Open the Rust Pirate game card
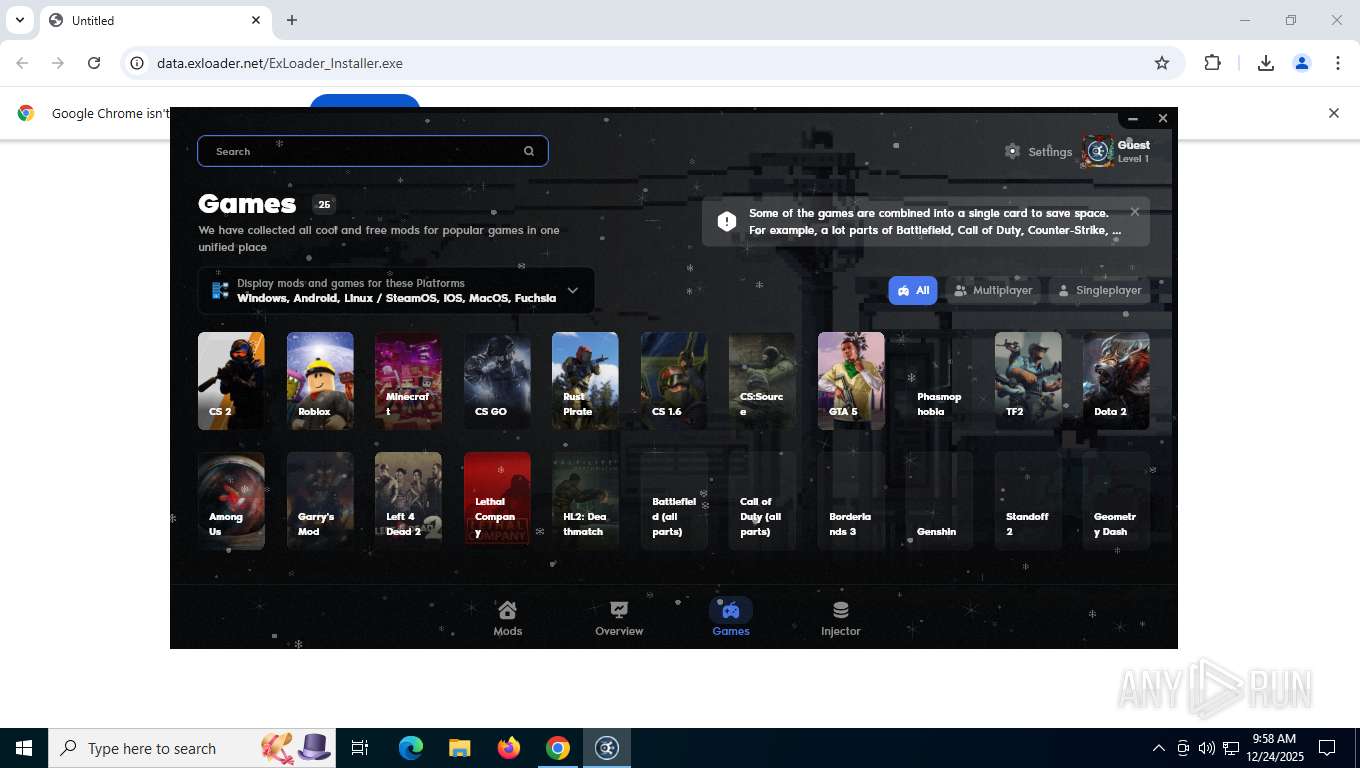Viewport: 1360px width, 768px height. [x=585, y=381]
